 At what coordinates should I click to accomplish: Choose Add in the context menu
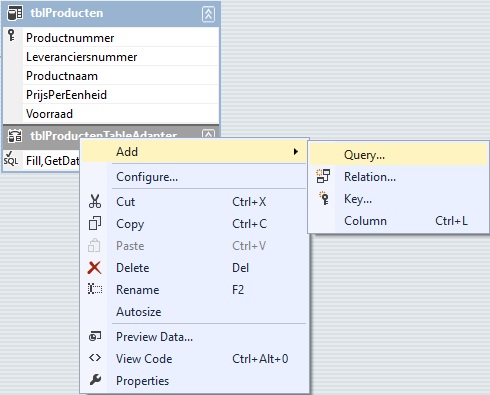pos(194,152)
